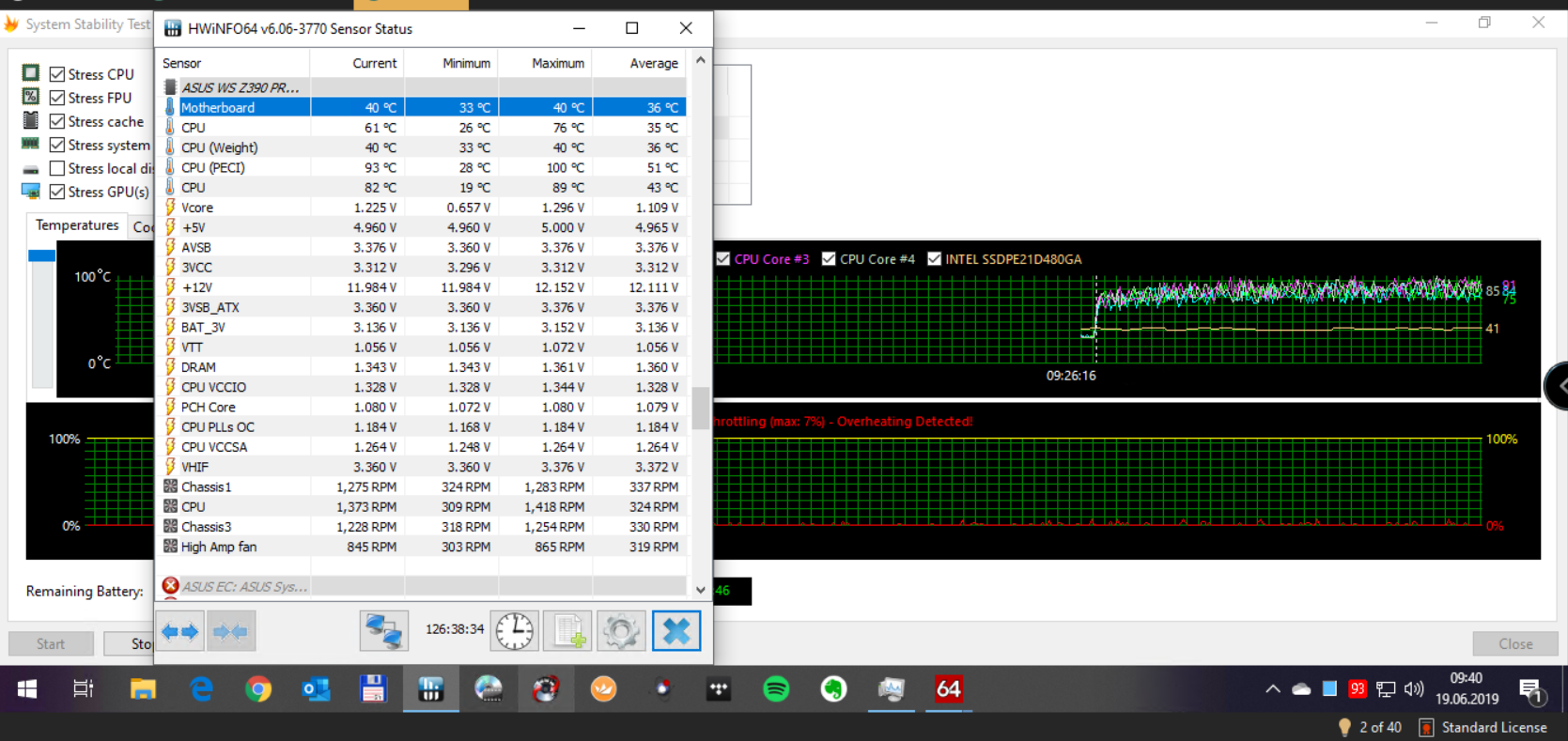Viewport: 1568px width, 741px height.
Task: Uncheck Stress FPU in AIDA64
Action: (x=57, y=98)
